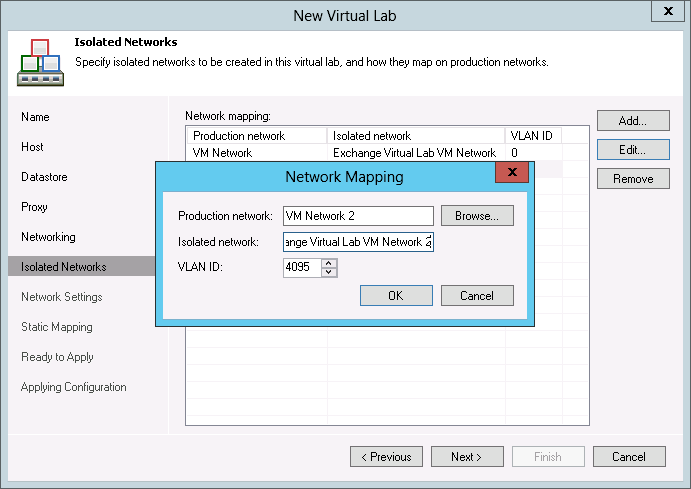Screen dimensions: 691x489
Task: Cancel the New Virtual Lab wizard
Action: [x=629, y=457]
